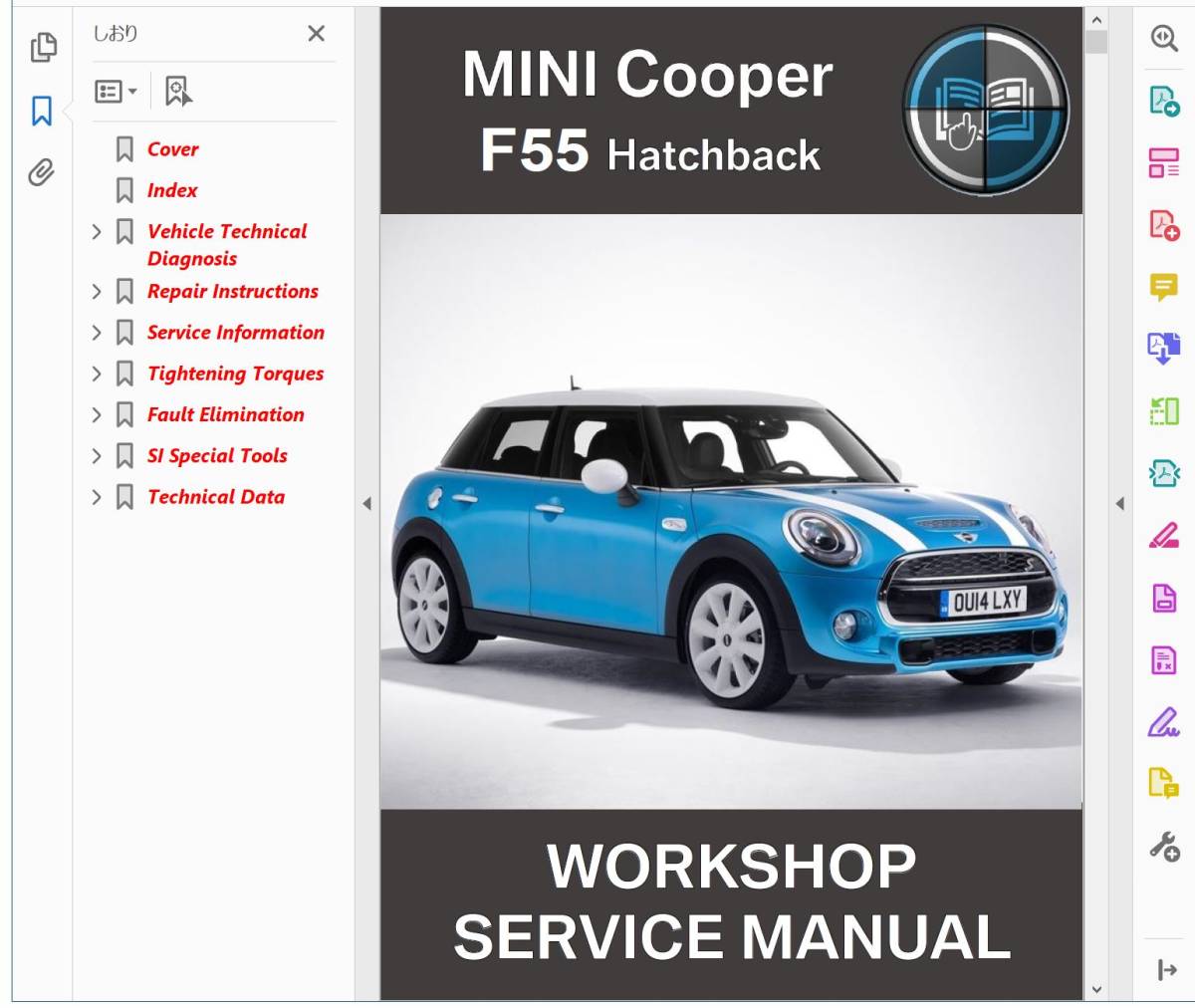Open the Protect document tool
The height and width of the screenshot is (1008, 1195).
coord(1164,598)
